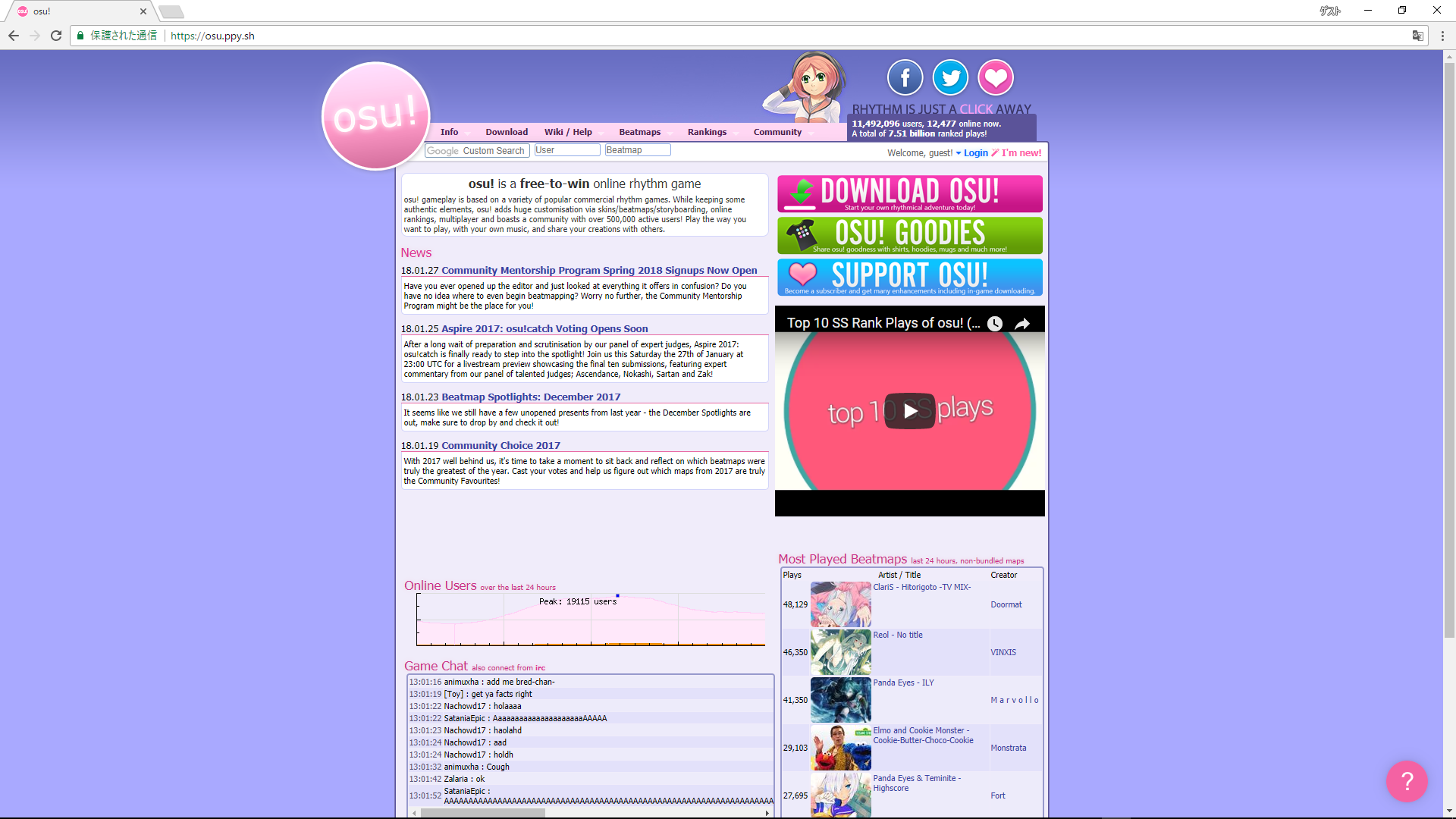Reload the page with the refresh icon
1456x819 pixels.
point(56,36)
